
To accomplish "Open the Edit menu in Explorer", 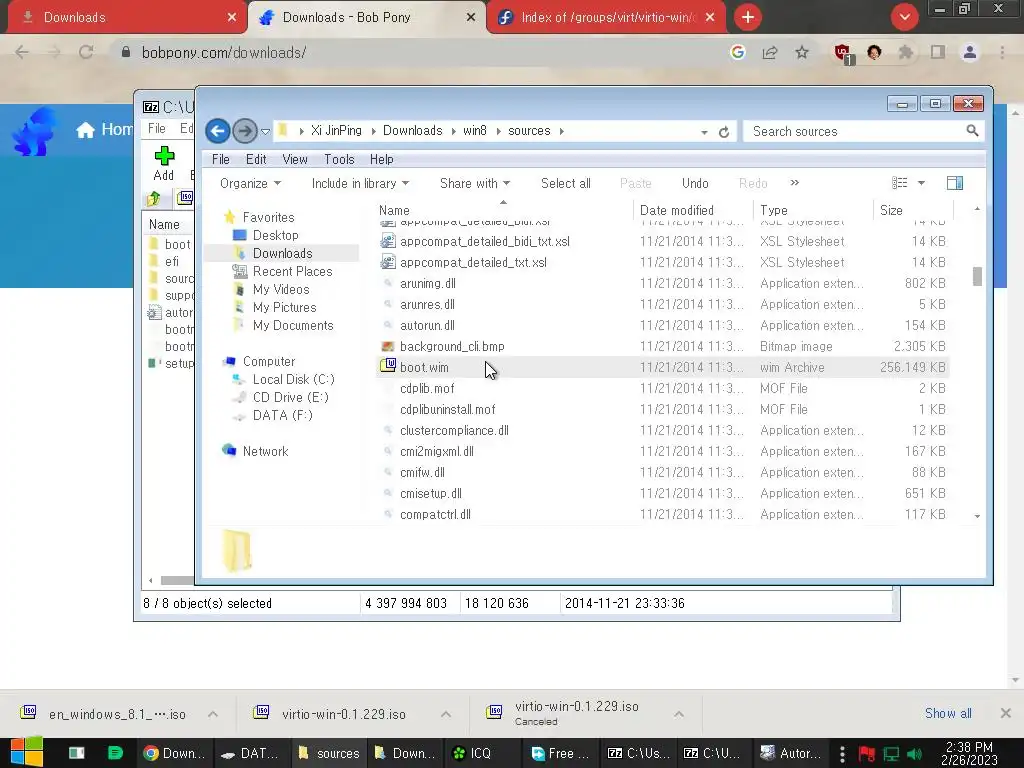I will (x=256, y=159).
